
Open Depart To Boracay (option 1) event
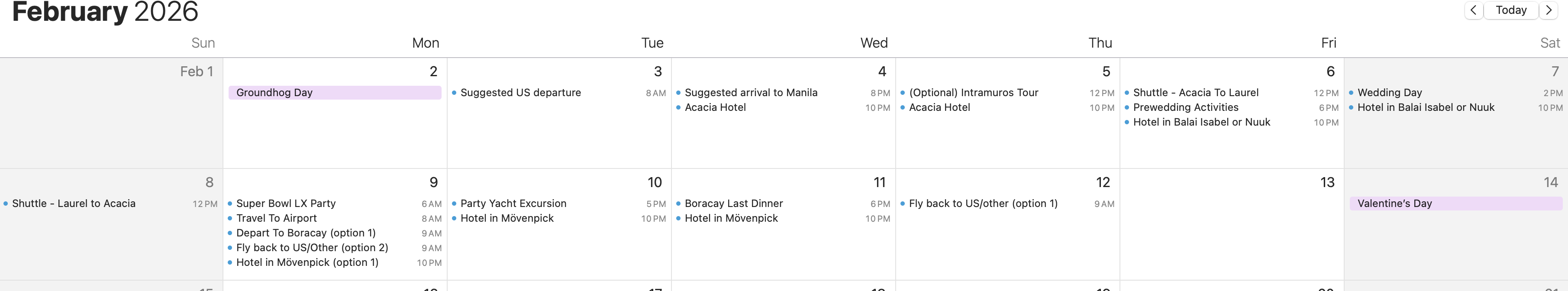pos(335,233)
